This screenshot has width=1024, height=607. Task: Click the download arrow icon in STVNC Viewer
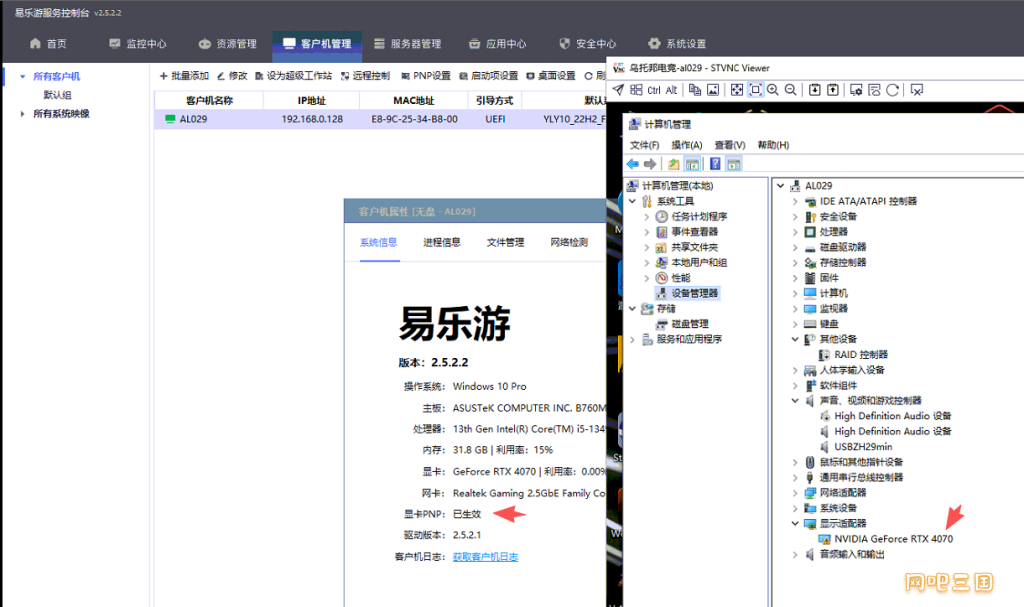tap(814, 90)
